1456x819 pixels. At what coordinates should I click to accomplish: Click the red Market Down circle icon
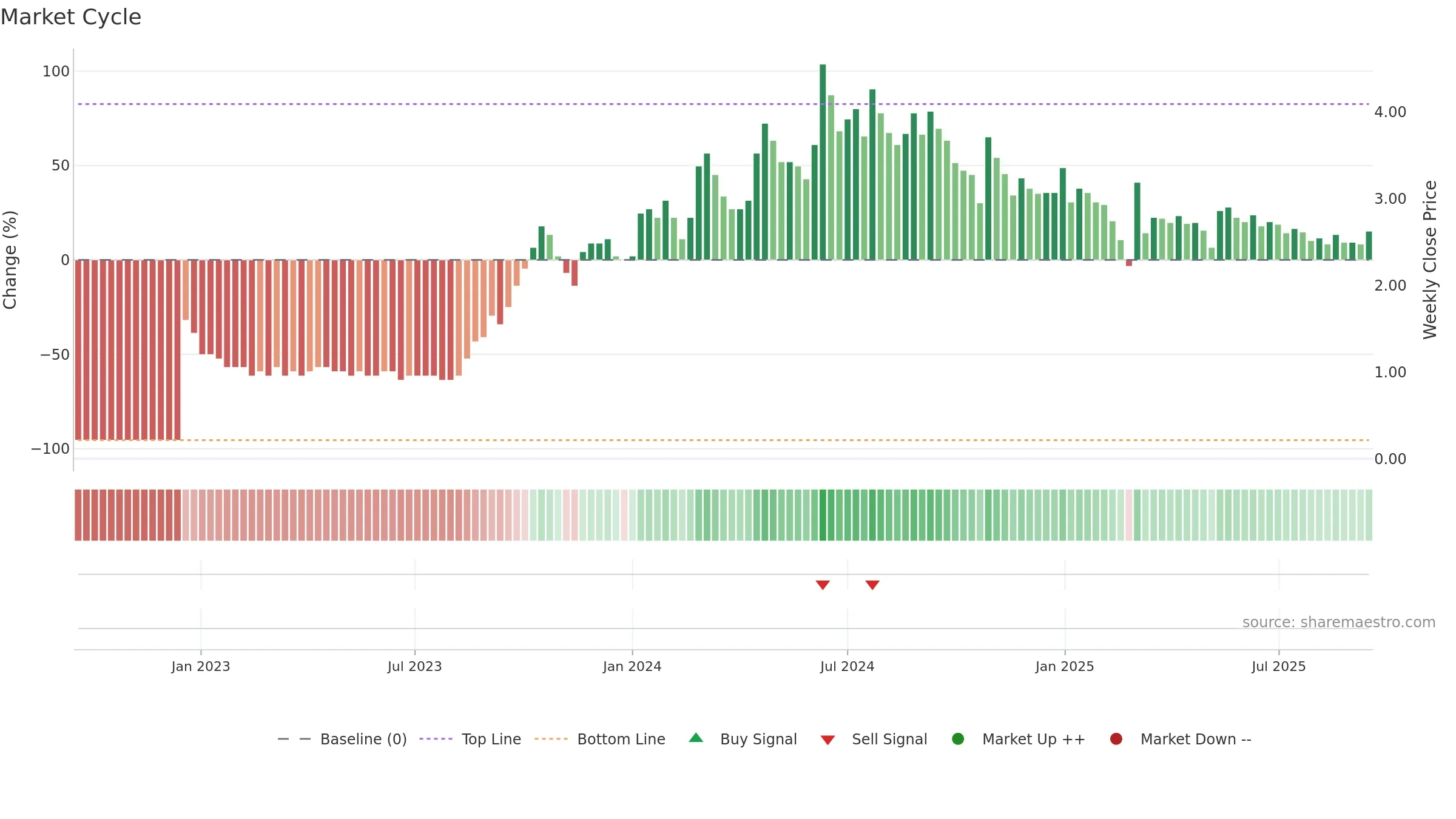click(x=1116, y=739)
